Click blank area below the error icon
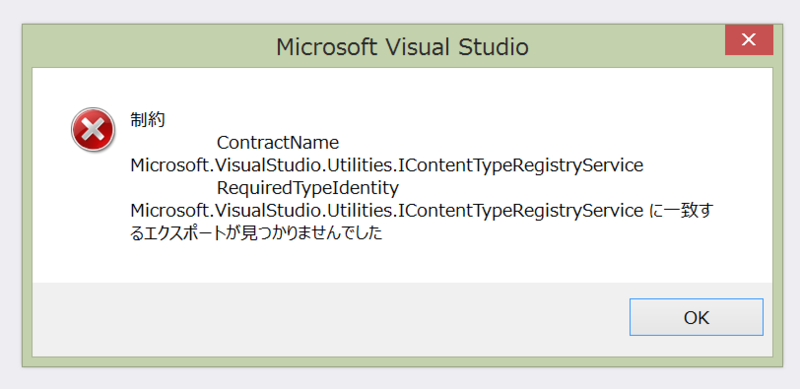 pyautogui.click(x=93, y=214)
